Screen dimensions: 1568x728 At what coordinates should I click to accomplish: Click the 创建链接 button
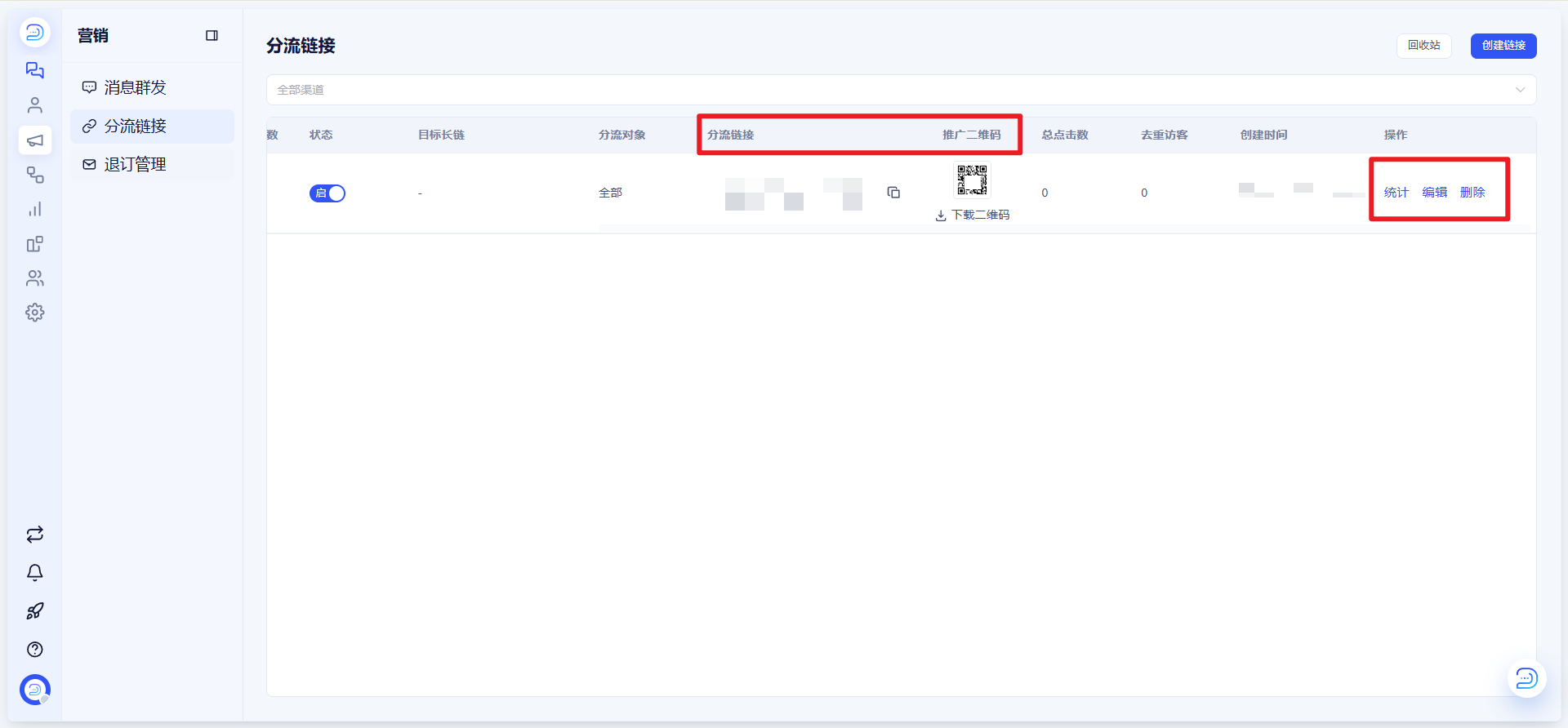coord(1503,46)
